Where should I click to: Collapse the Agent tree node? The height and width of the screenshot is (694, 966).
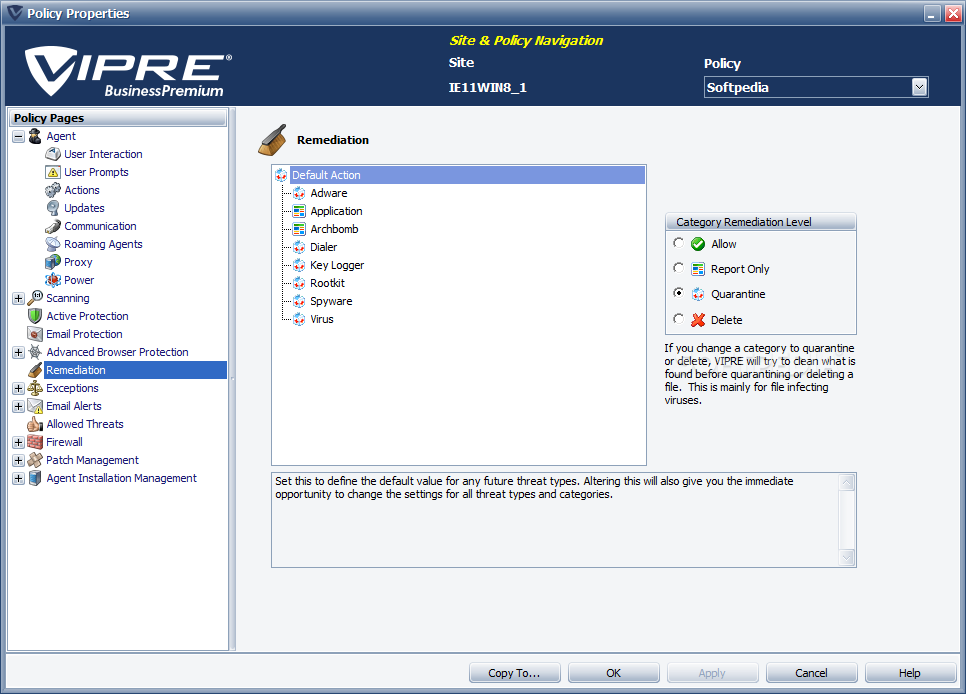[x=18, y=136]
